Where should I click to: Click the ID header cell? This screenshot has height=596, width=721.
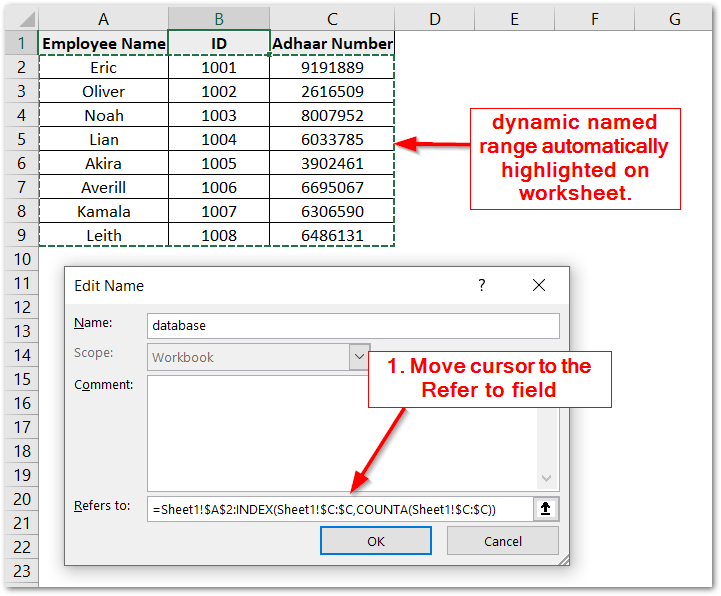pyautogui.click(x=219, y=43)
